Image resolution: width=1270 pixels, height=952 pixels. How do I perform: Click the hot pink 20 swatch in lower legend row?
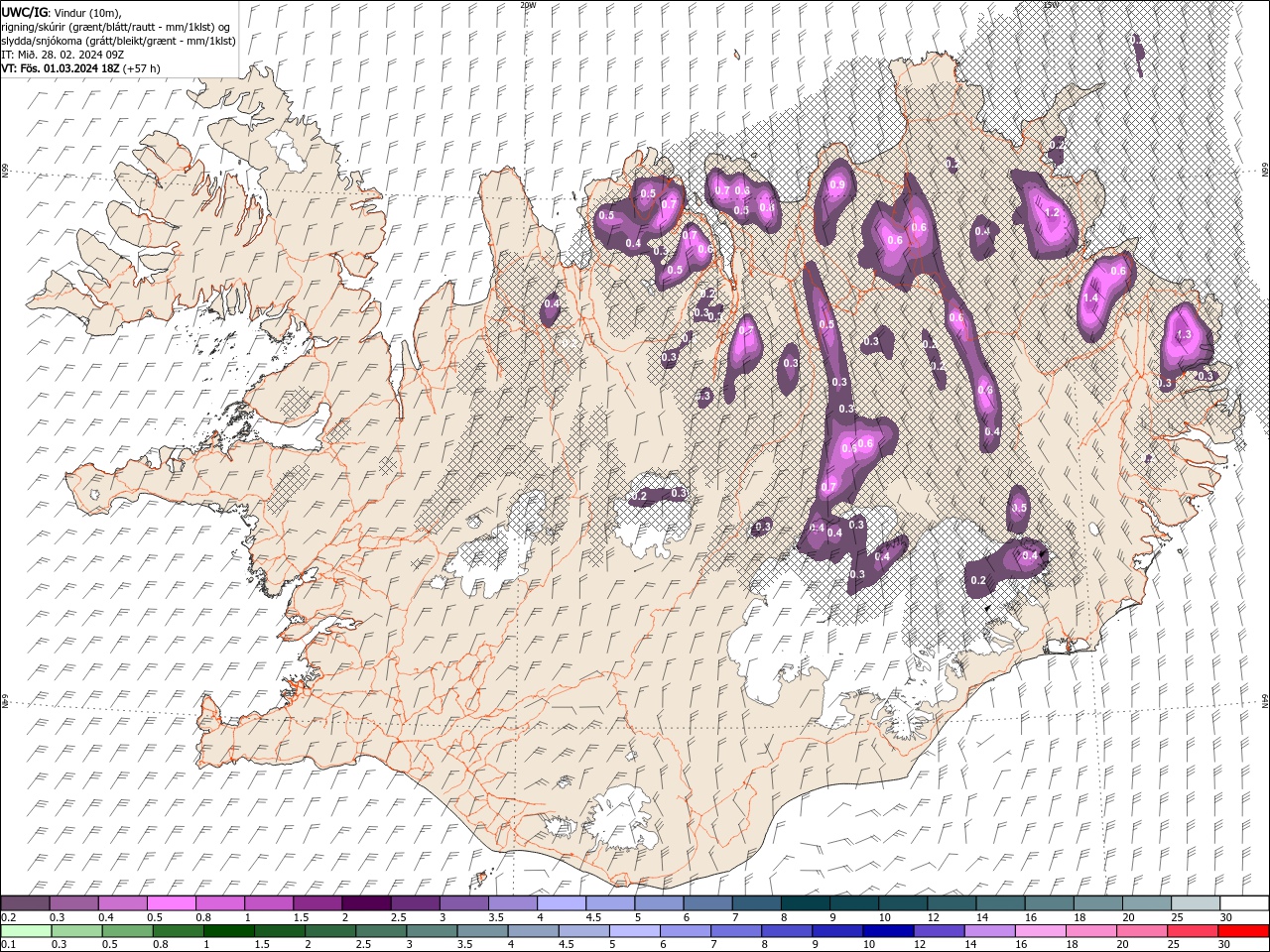pyautogui.click(x=1141, y=931)
